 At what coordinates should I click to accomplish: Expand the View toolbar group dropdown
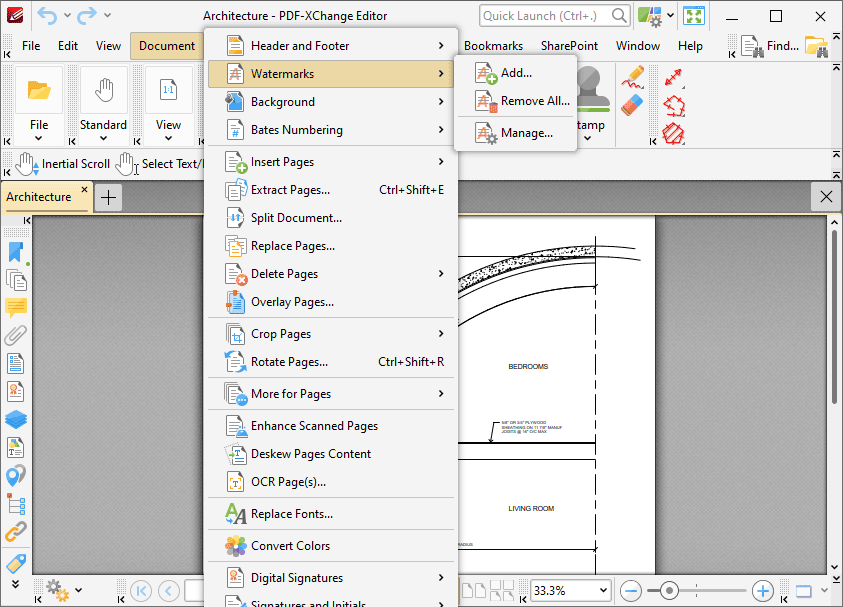point(168,138)
